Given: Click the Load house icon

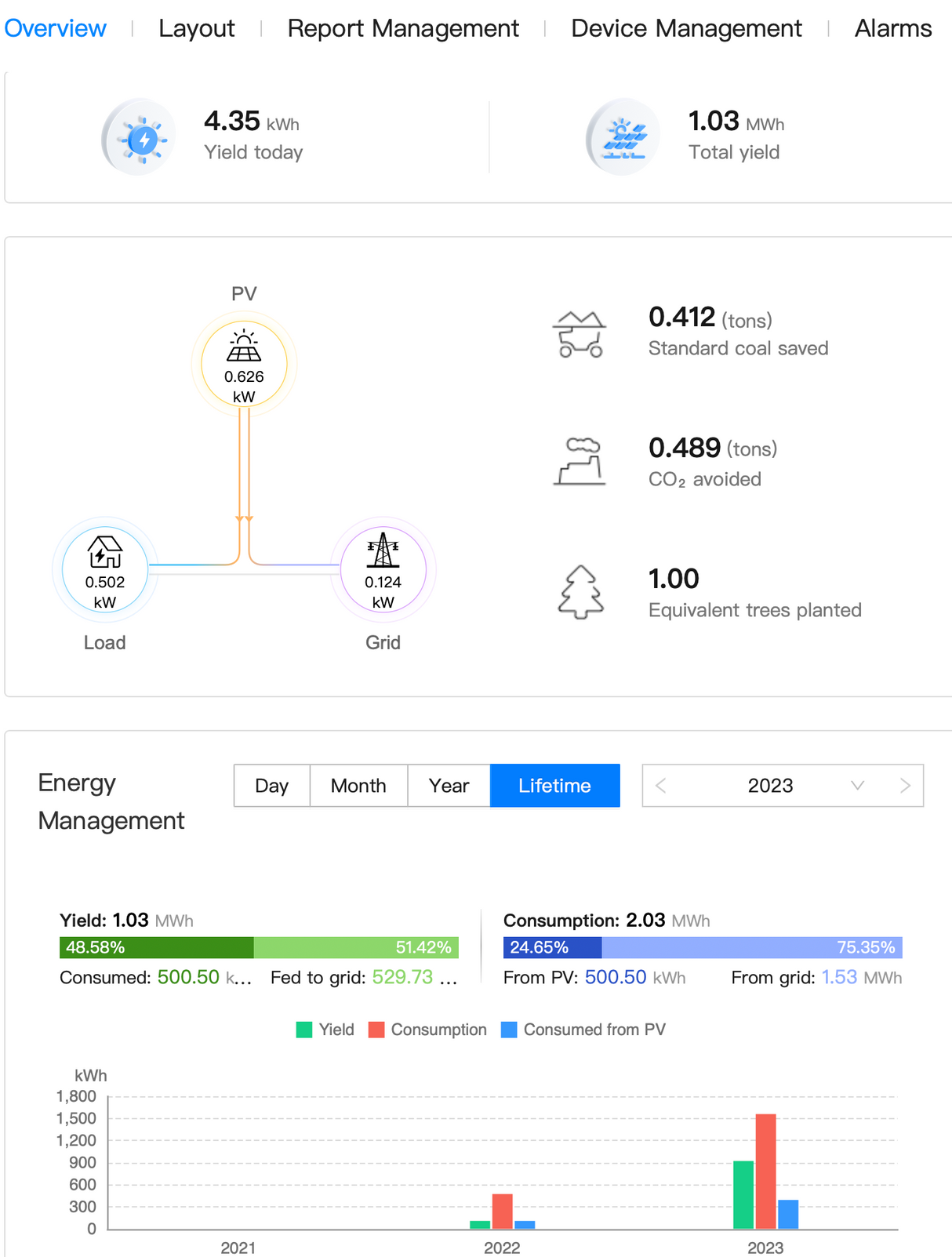Looking at the screenshot, I should (104, 552).
